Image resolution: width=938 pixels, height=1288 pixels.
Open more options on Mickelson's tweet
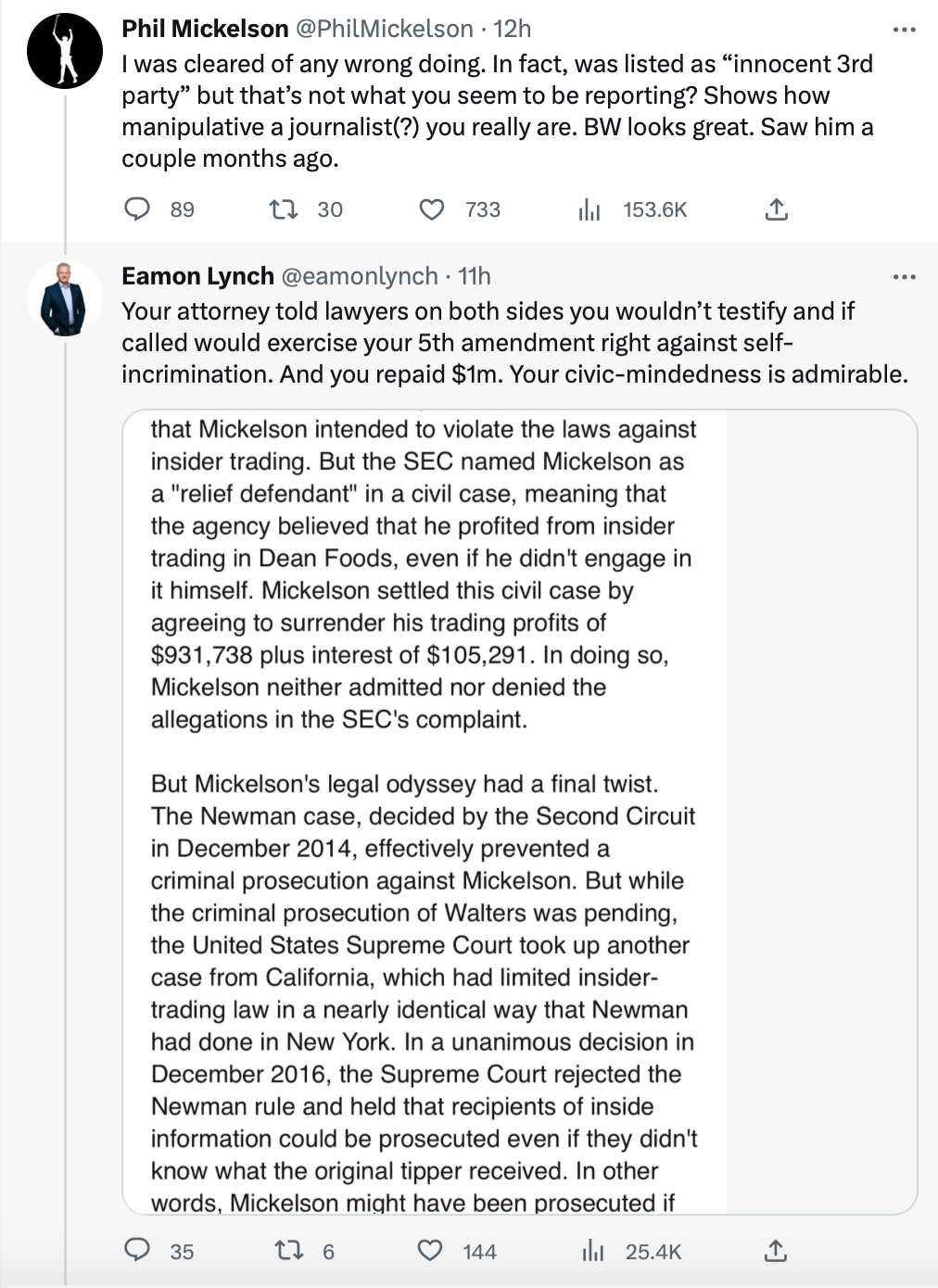point(904,30)
